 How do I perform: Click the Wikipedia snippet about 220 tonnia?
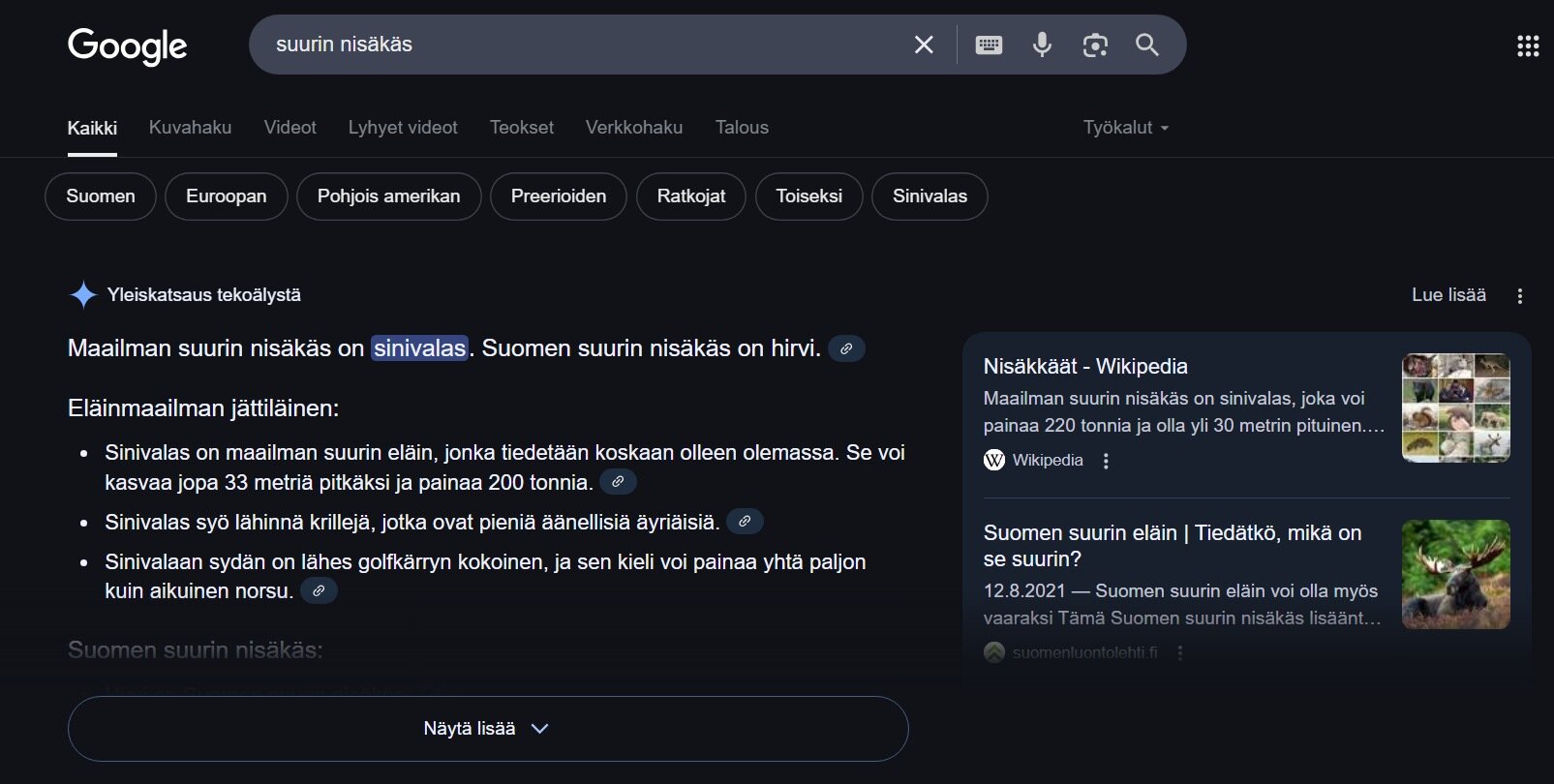tap(1184, 411)
